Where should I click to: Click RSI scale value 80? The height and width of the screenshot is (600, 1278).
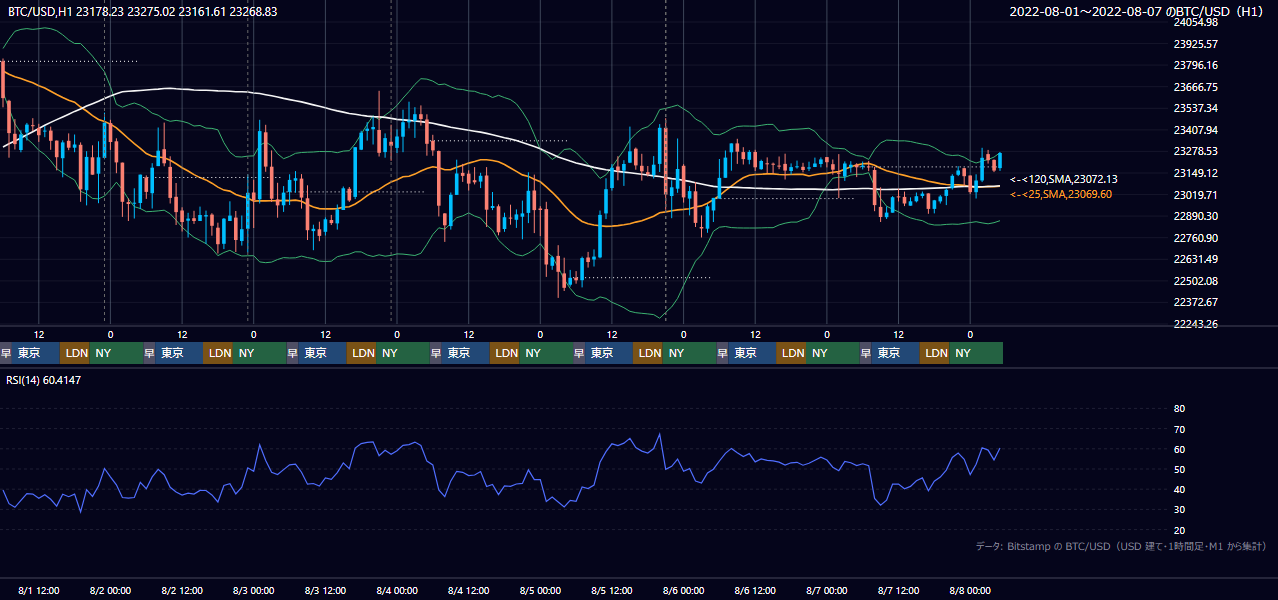pyautogui.click(x=1179, y=409)
